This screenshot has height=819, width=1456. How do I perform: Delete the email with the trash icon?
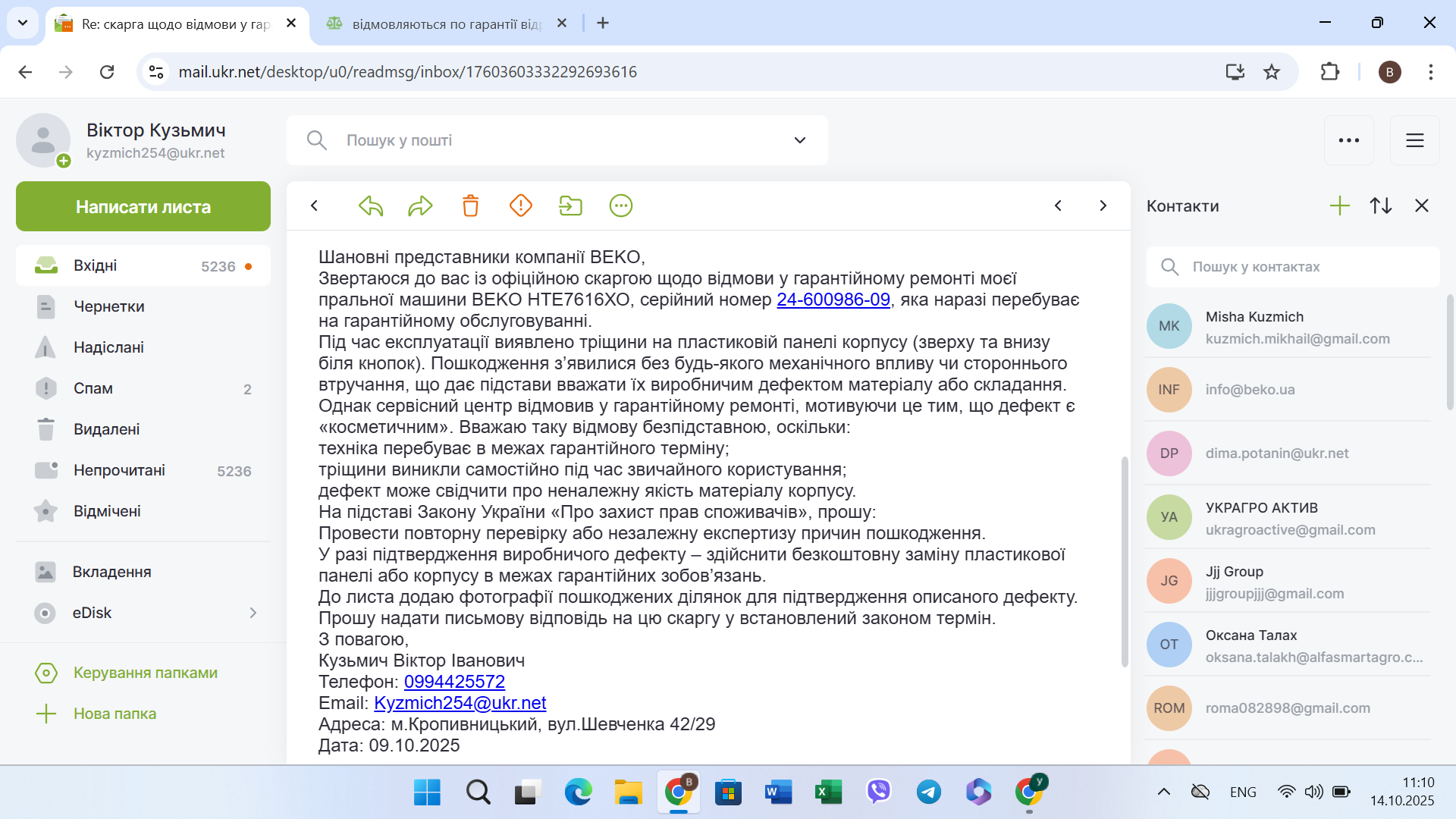[470, 206]
